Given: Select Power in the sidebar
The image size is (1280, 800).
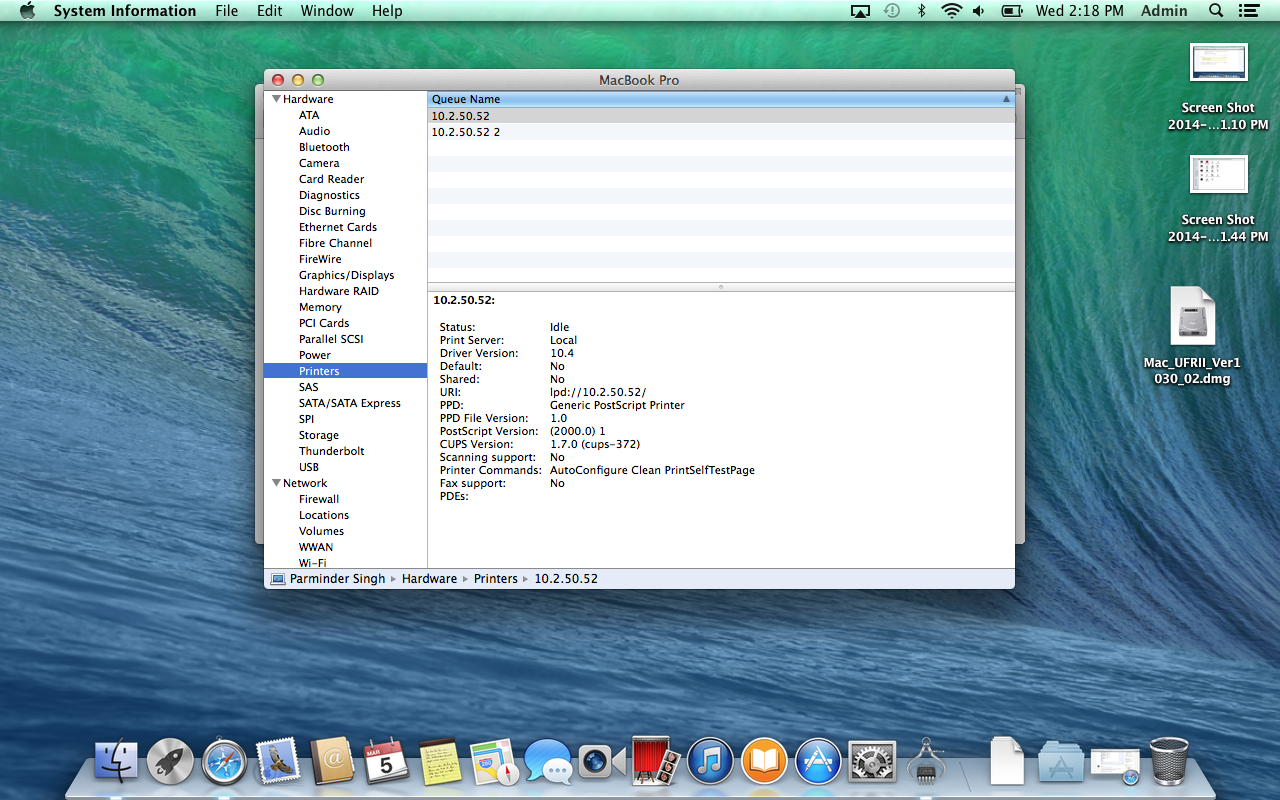Looking at the screenshot, I should click(315, 355).
